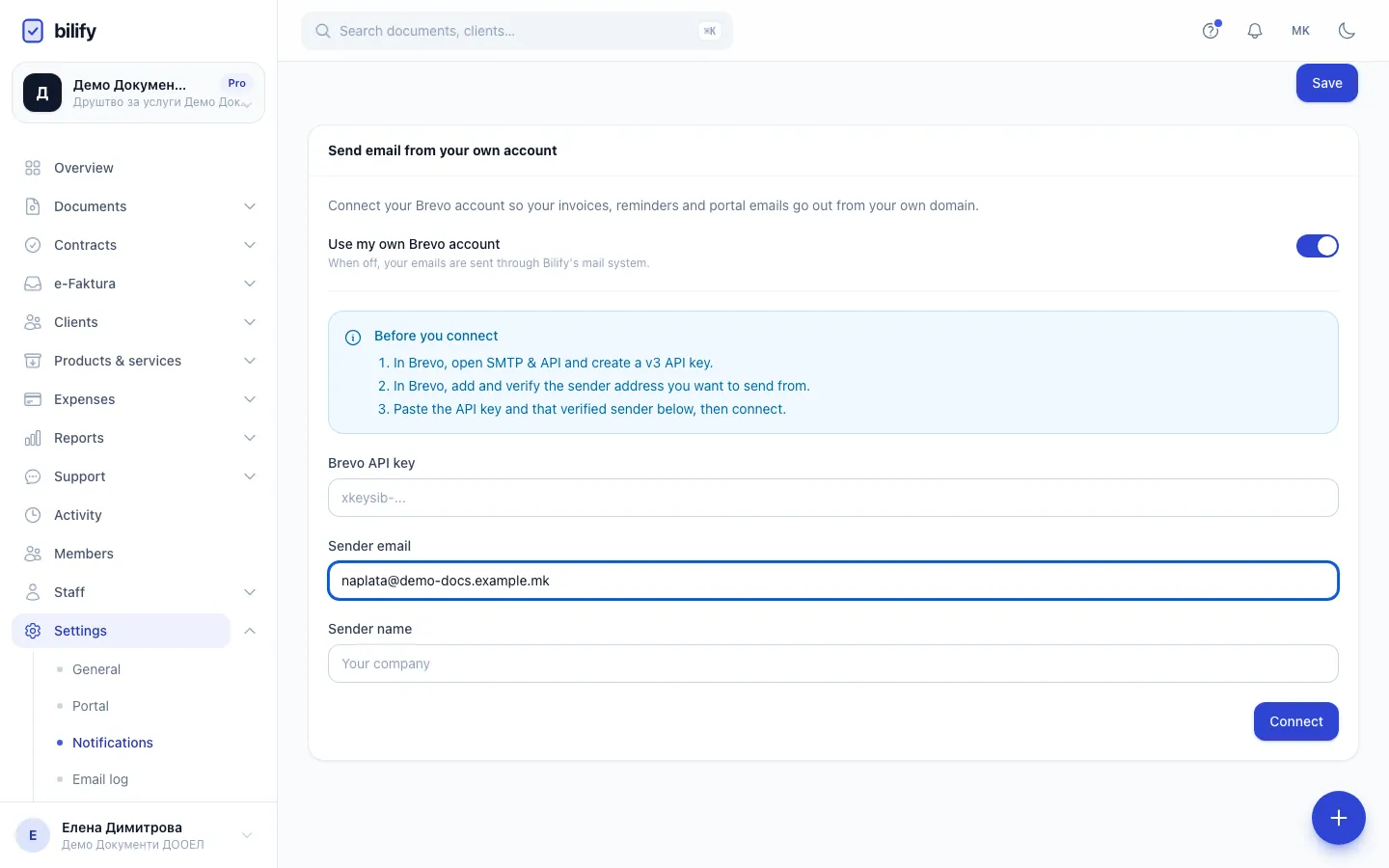The image size is (1389, 868).
Task: Click the bilify logo icon
Action: click(x=33, y=31)
